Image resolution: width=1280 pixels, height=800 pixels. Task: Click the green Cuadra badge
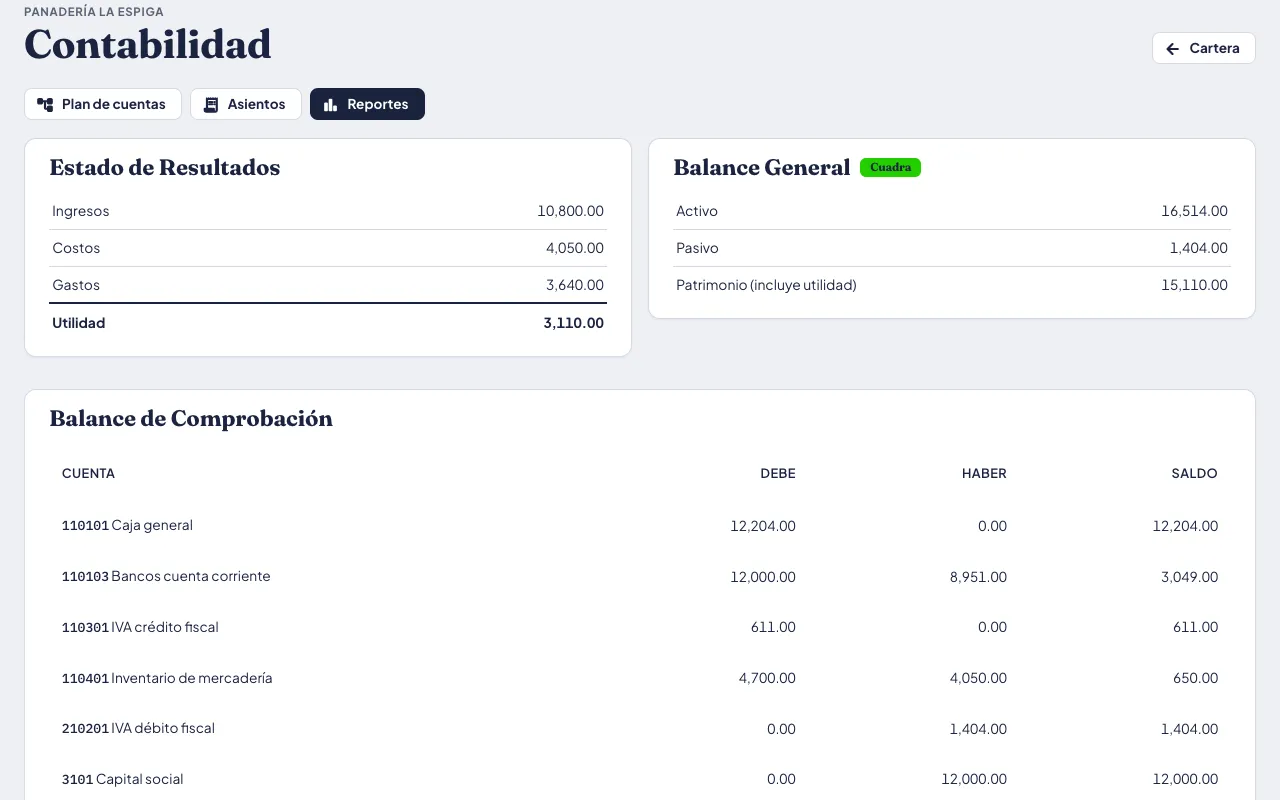tap(890, 168)
